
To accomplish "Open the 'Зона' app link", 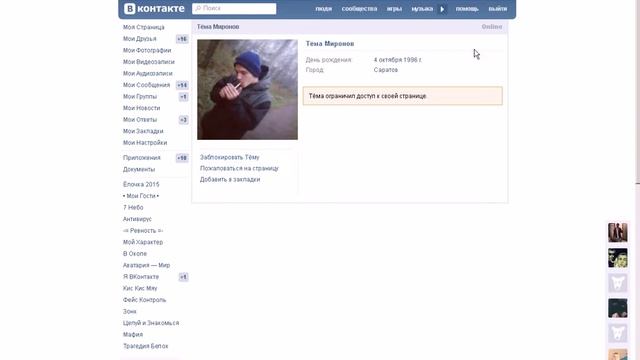I will tap(130, 311).
